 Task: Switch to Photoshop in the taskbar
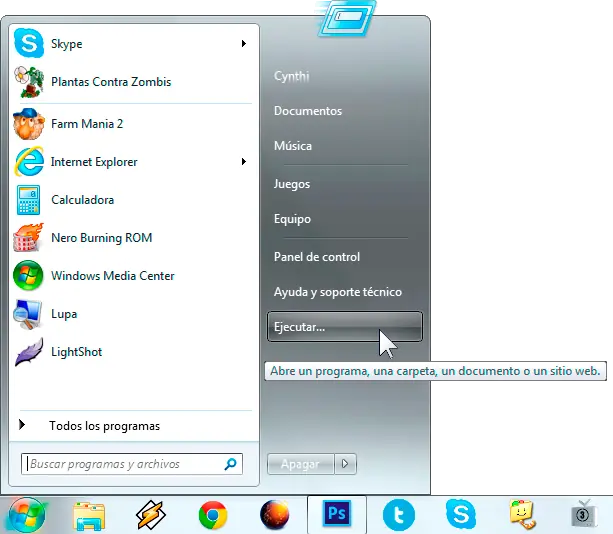[337, 513]
